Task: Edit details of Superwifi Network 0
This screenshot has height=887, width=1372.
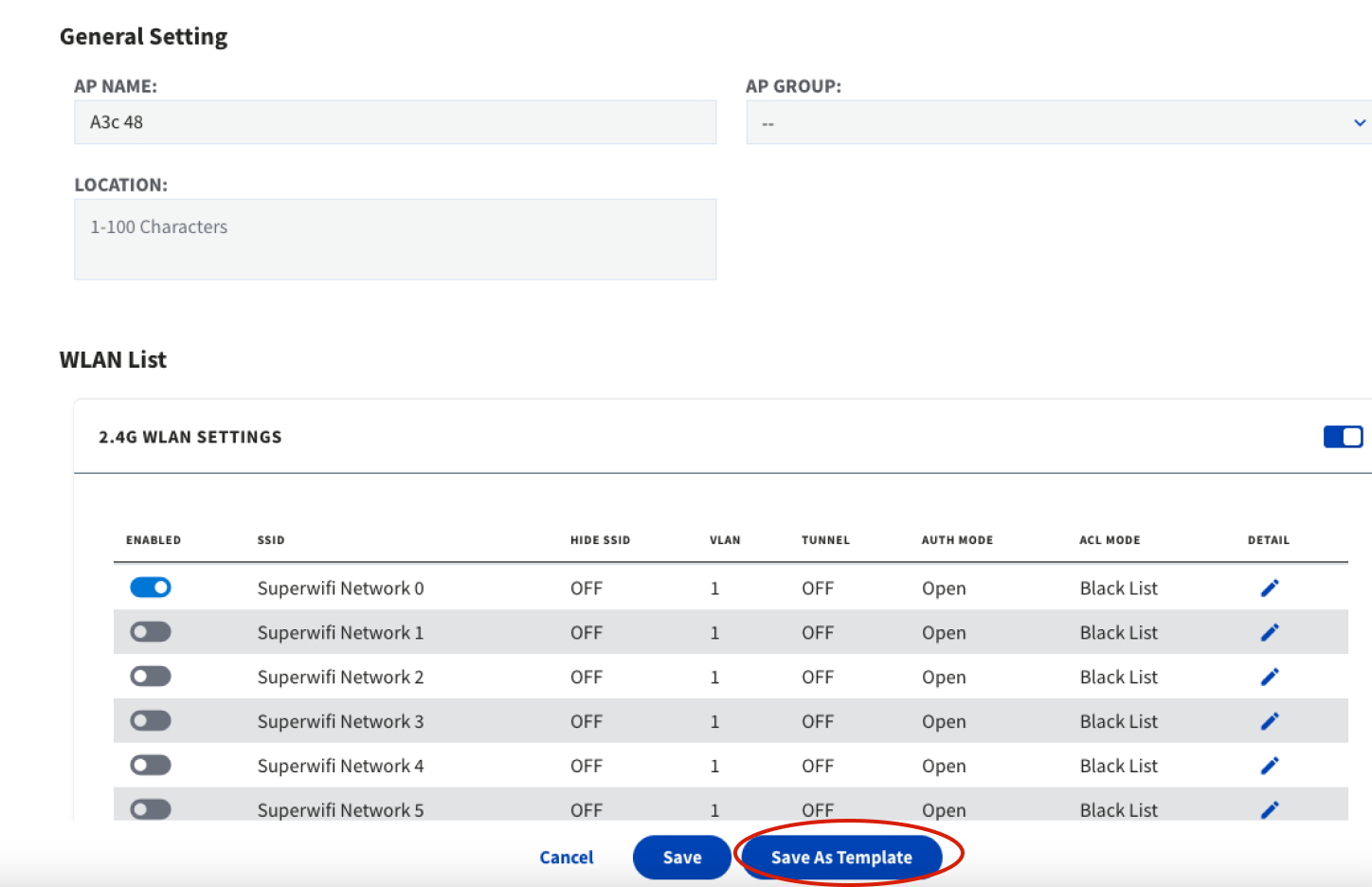Action: (1270, 588)
